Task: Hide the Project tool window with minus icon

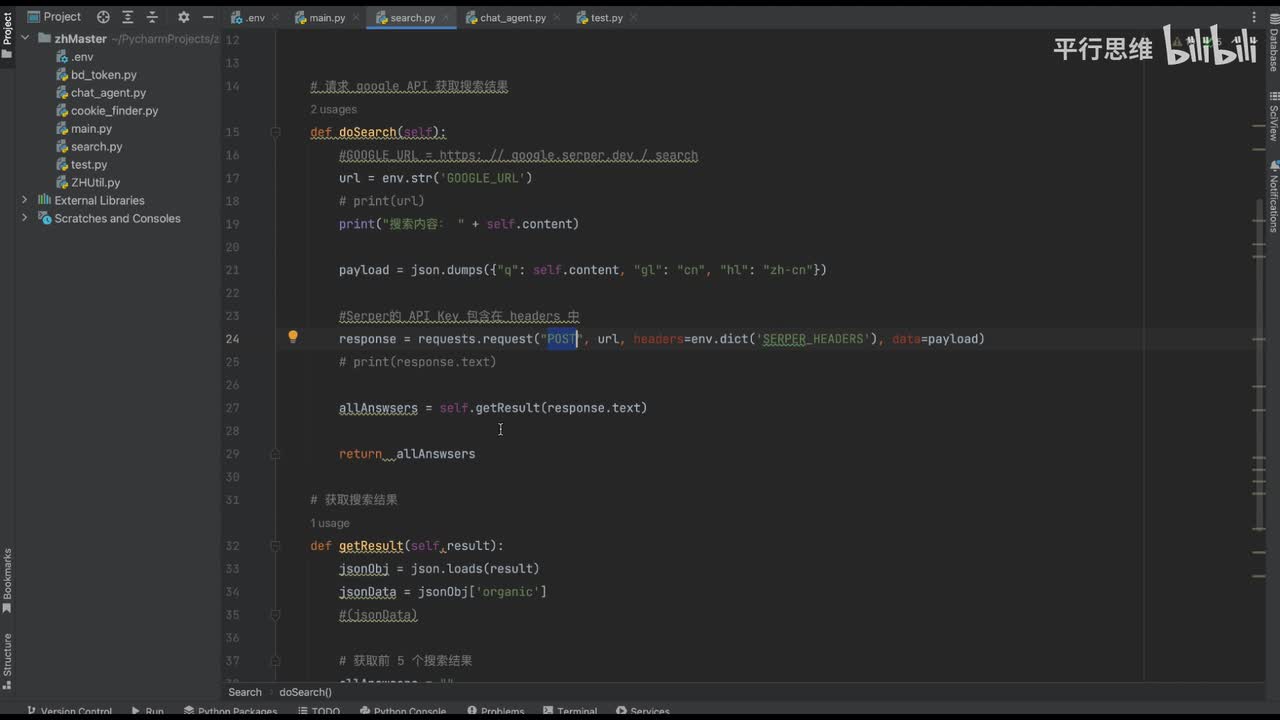Action: click(207, 17)
